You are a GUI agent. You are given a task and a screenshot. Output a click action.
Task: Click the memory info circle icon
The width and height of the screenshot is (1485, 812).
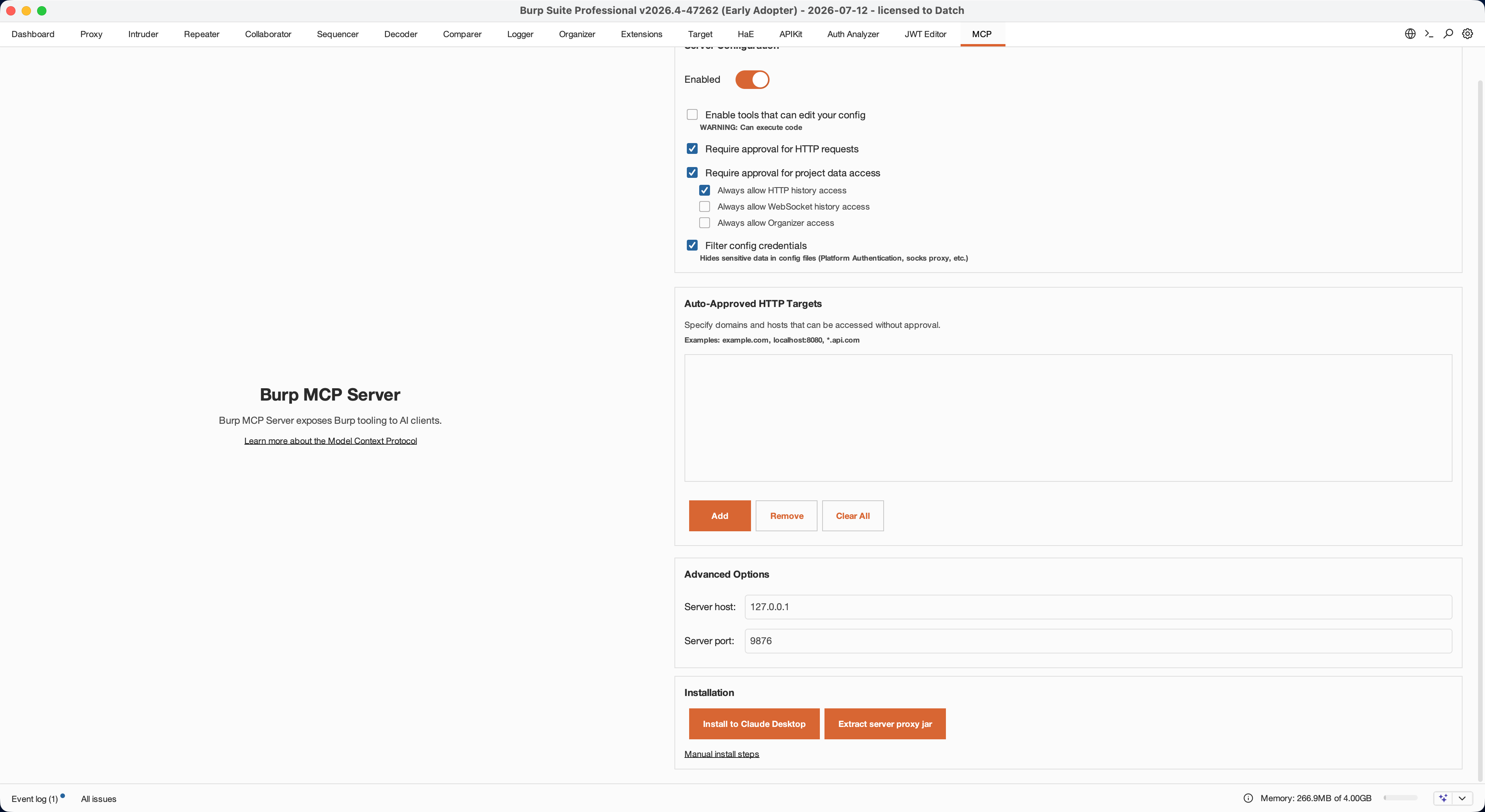(x=1248, y=798)
